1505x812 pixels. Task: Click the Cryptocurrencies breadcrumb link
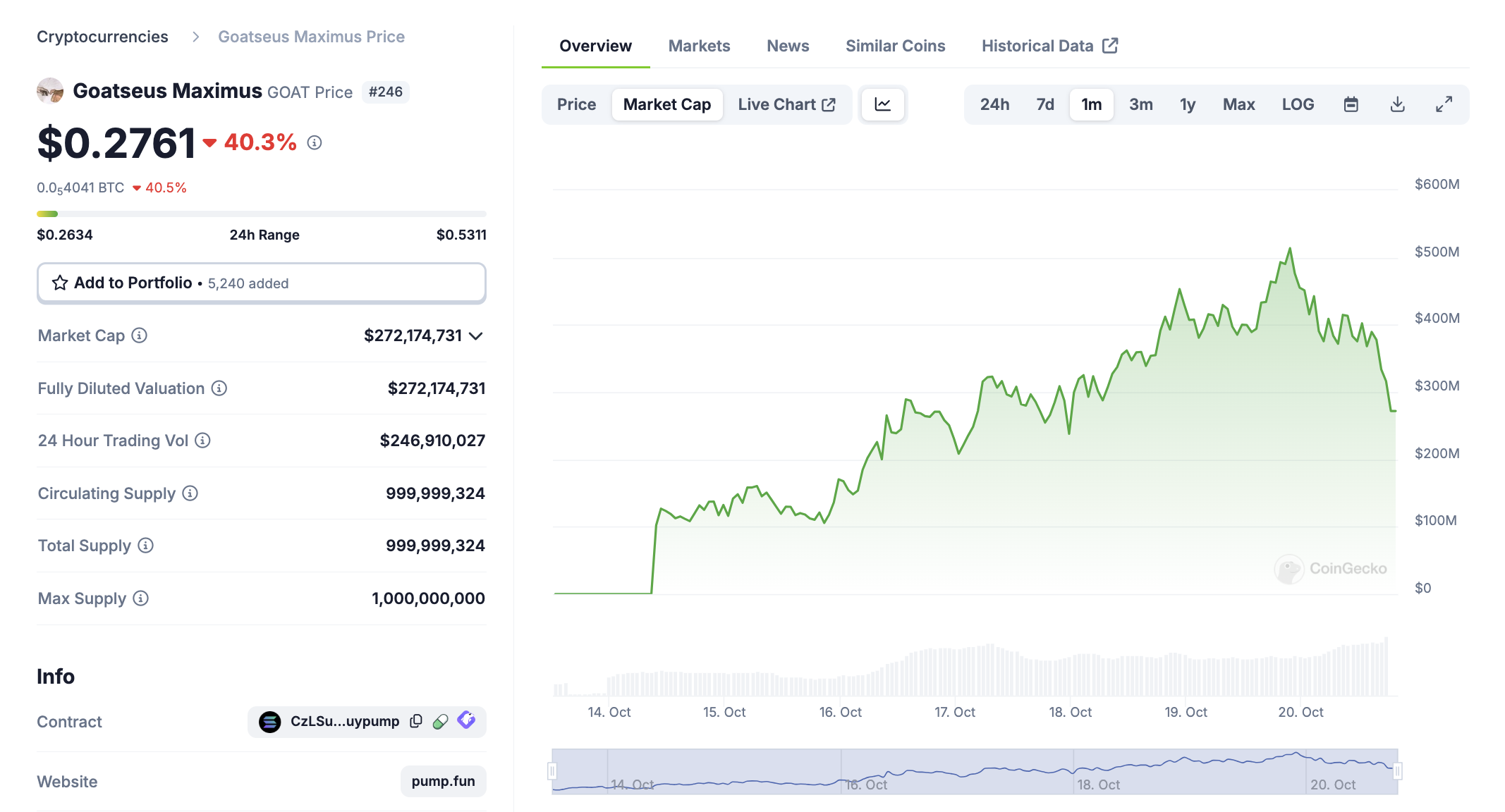102,37
